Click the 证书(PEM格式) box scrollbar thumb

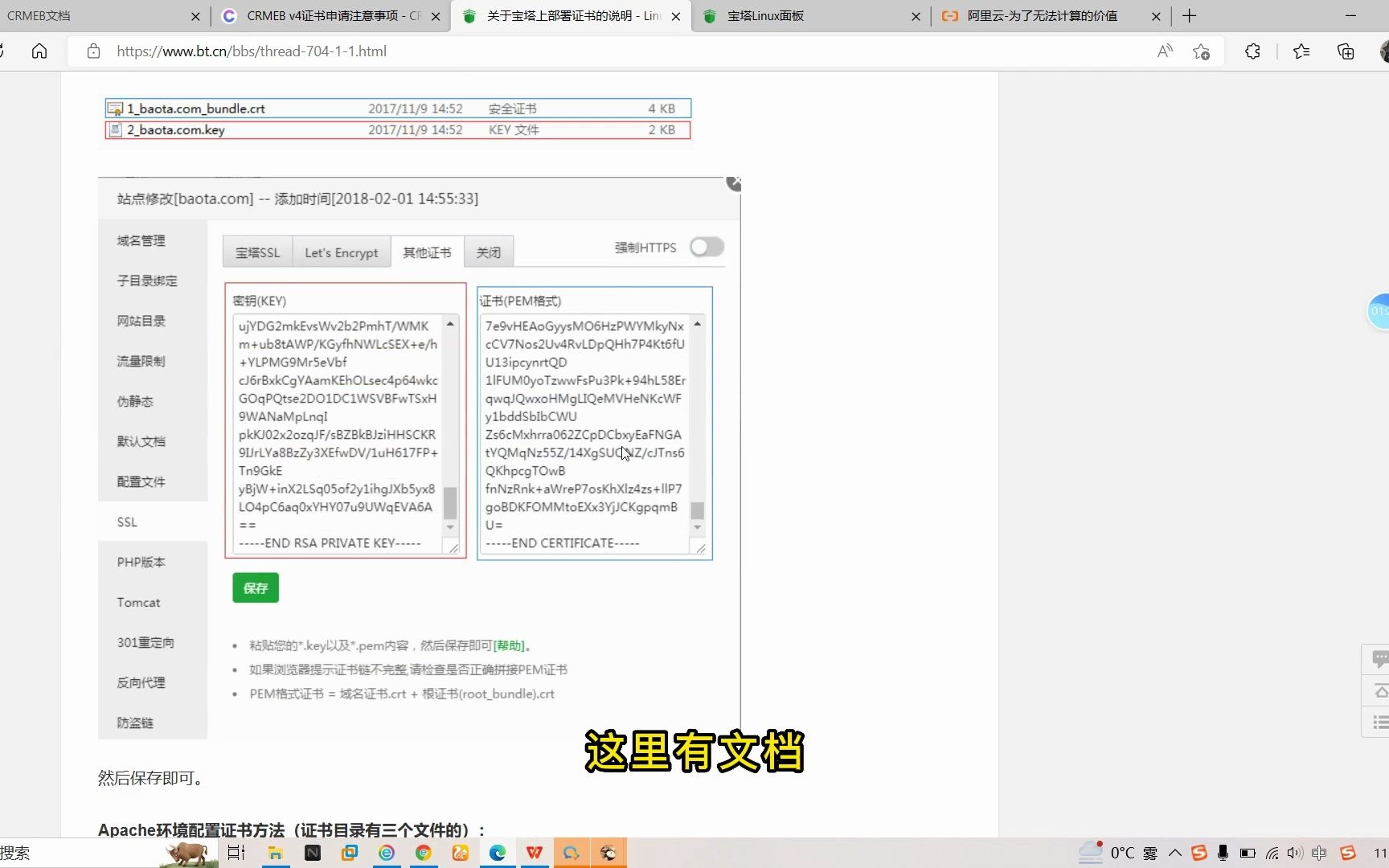coord(697,511)
